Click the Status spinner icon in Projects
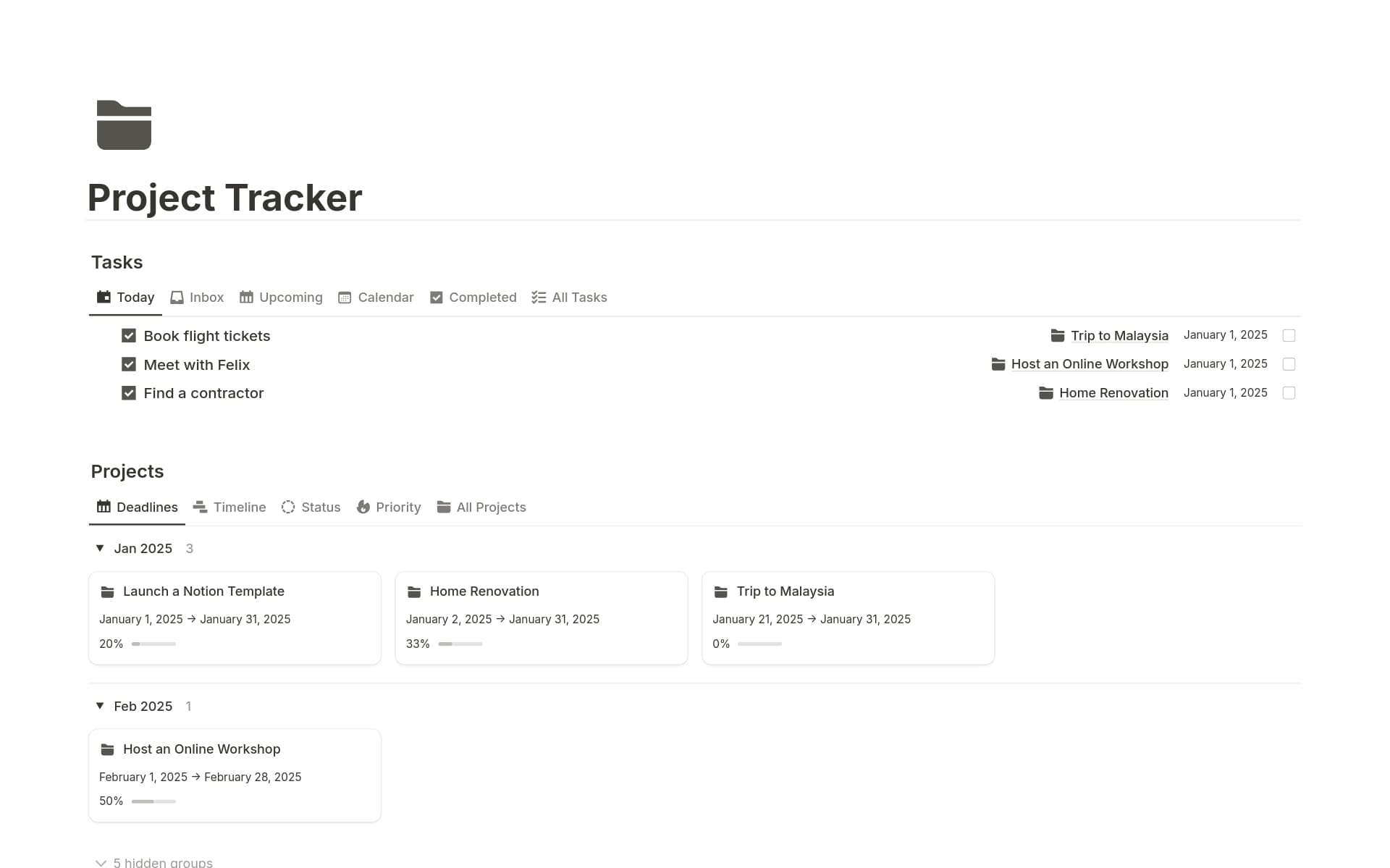 click(x=287, y=507)
